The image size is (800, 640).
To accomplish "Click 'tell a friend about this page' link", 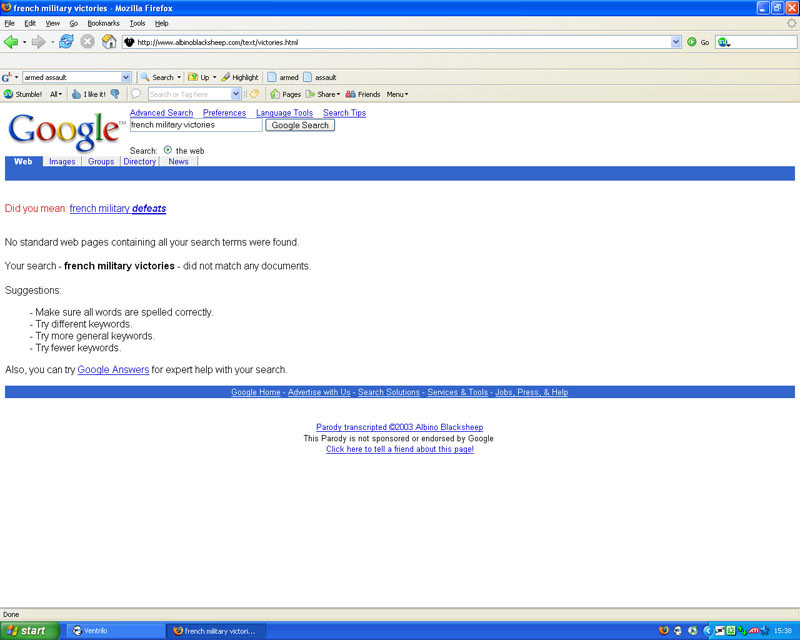I will tap(400, 449).
